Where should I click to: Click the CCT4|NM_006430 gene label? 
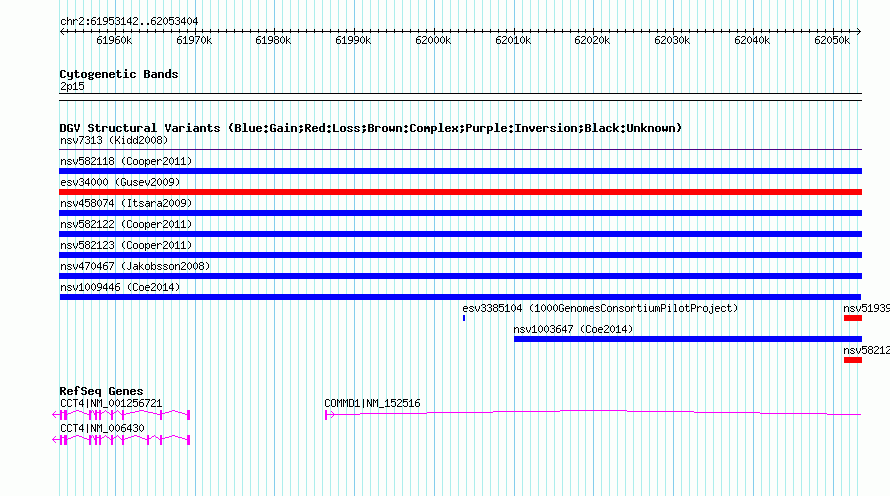(102, 428)
